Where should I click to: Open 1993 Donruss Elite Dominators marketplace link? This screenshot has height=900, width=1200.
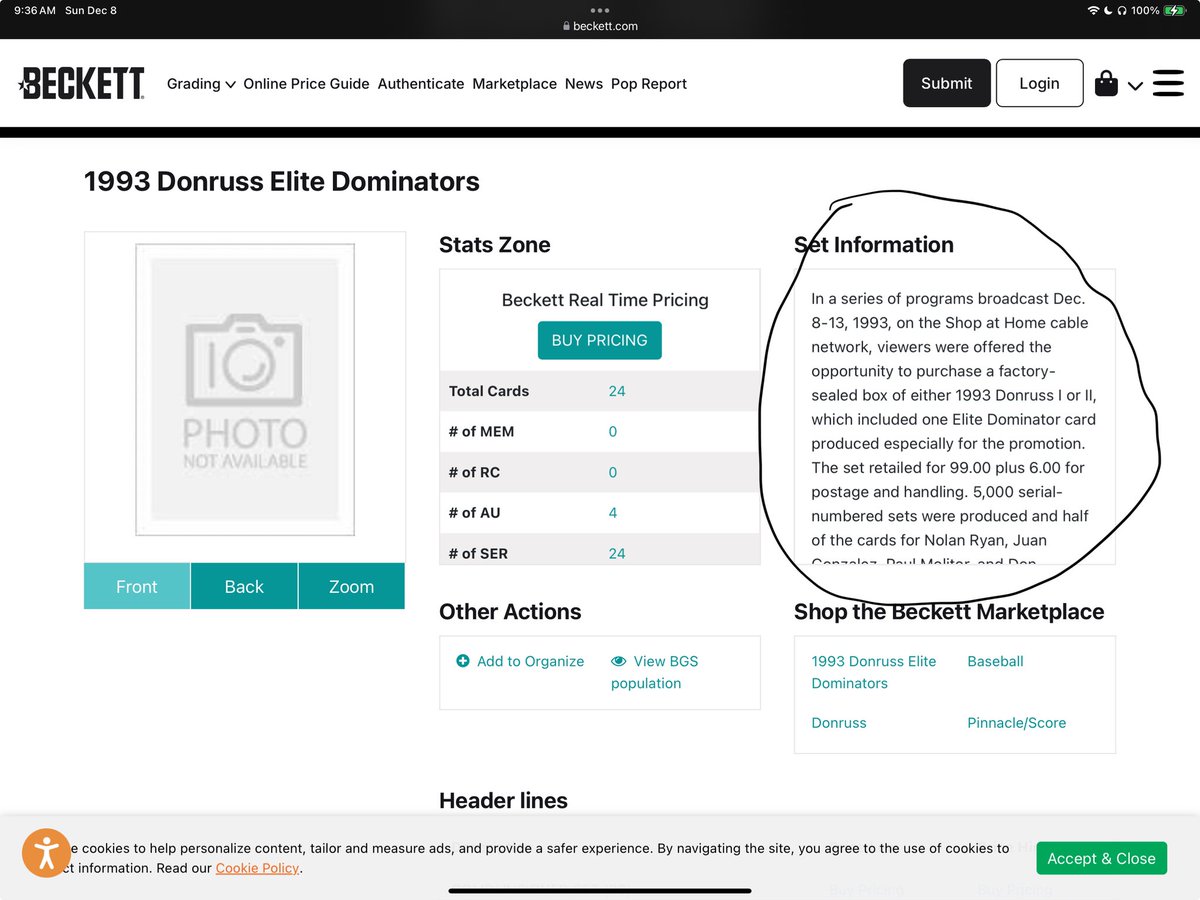(874, 672)
